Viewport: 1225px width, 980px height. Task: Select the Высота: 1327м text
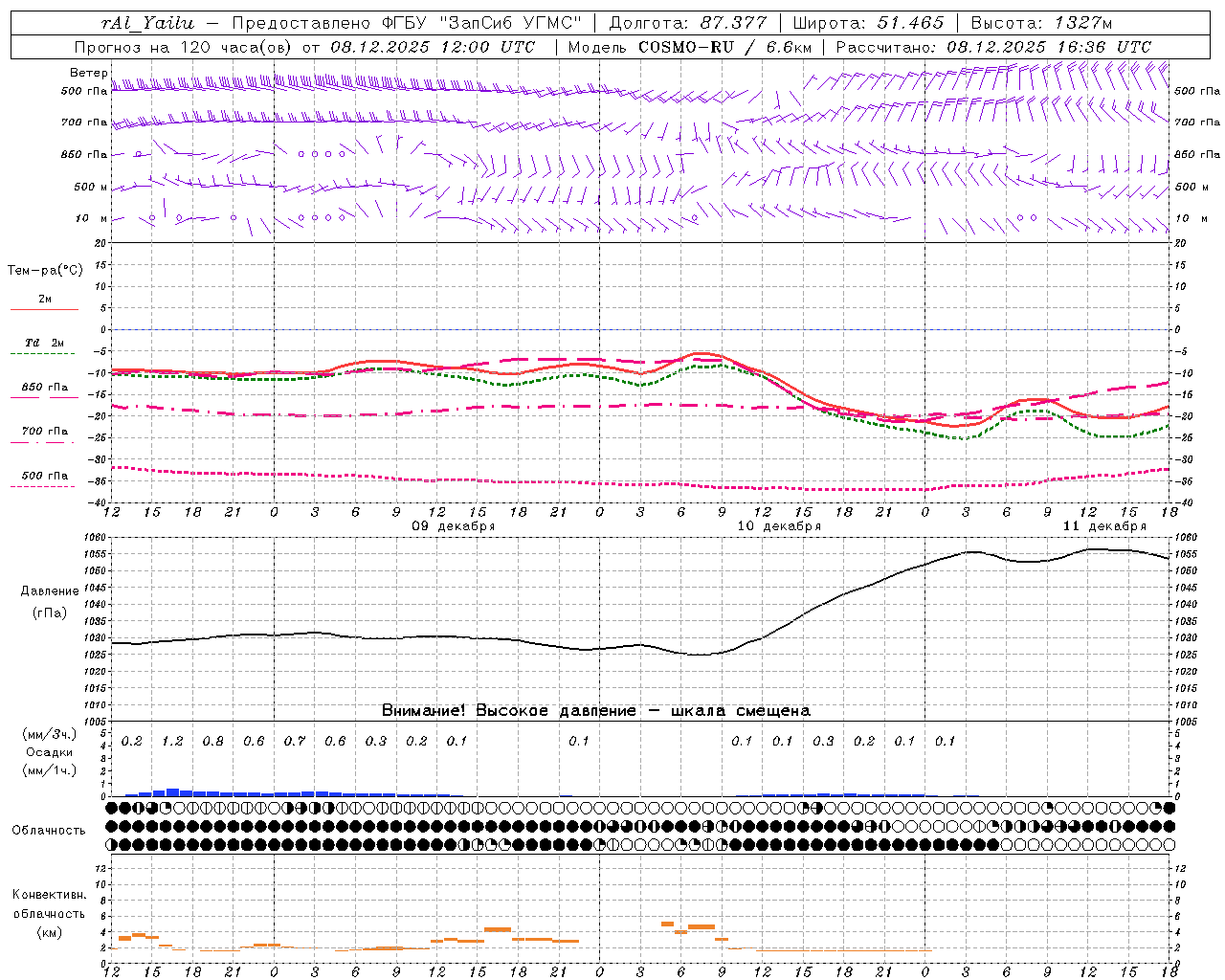pos(1041,23)
